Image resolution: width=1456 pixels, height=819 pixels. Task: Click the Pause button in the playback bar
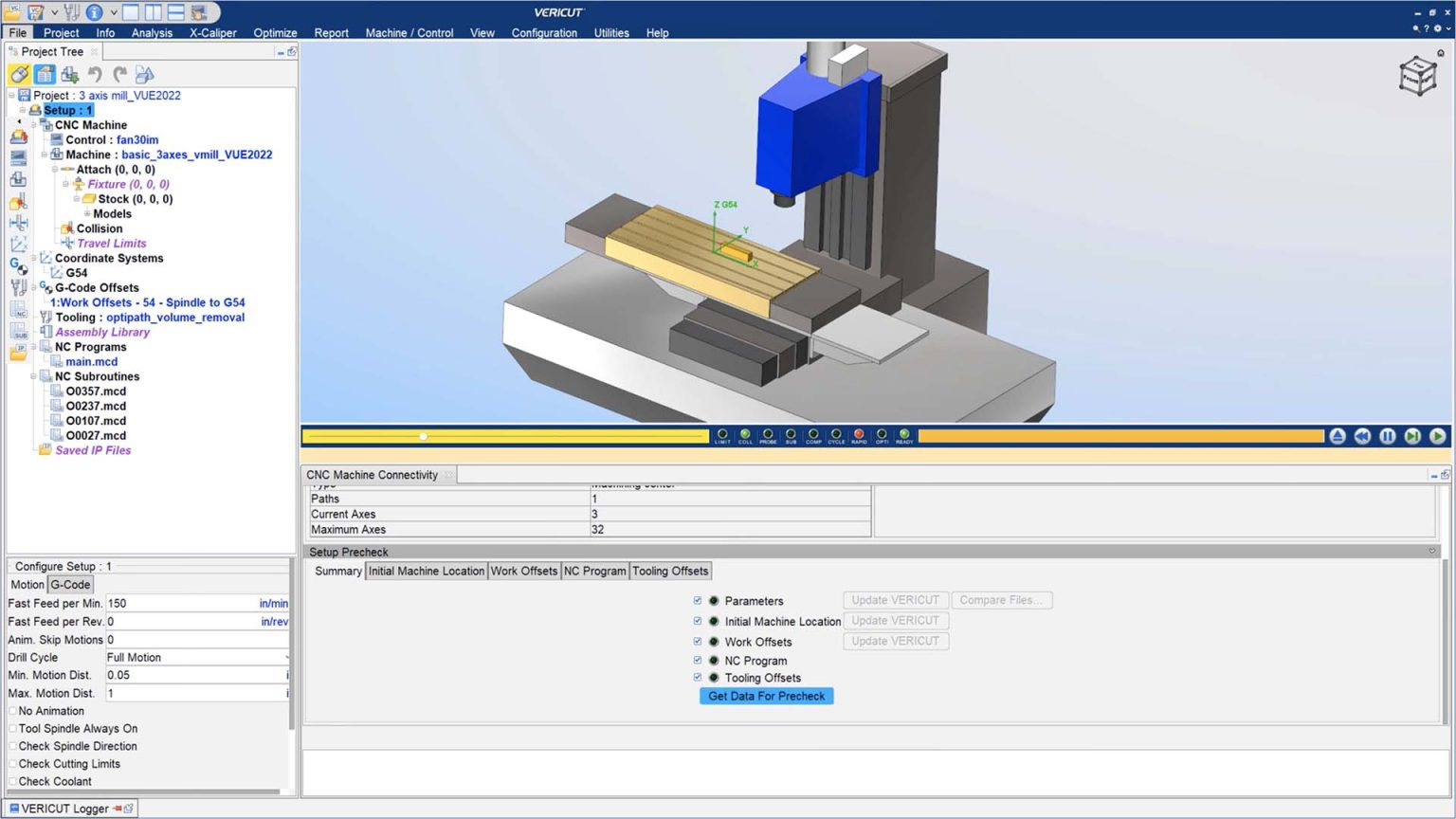point(1387,436)
